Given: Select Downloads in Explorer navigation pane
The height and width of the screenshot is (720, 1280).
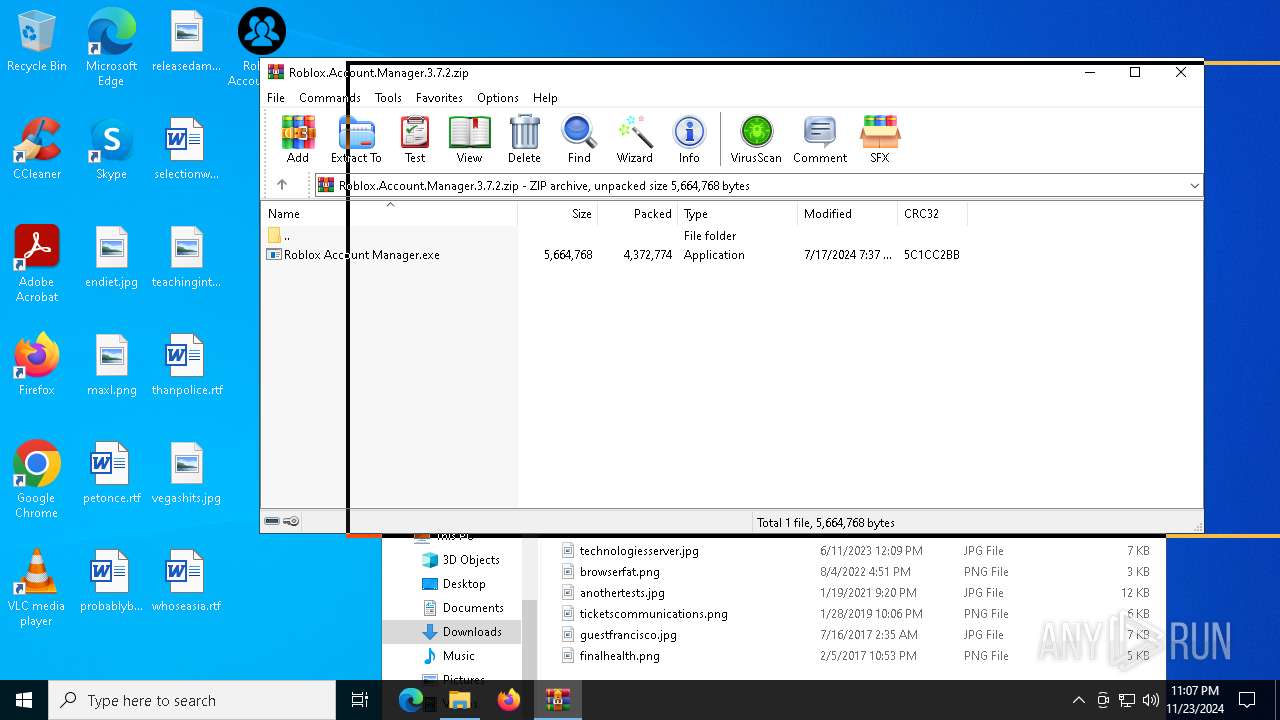Looking at the screenshot, I should [462, 632].
